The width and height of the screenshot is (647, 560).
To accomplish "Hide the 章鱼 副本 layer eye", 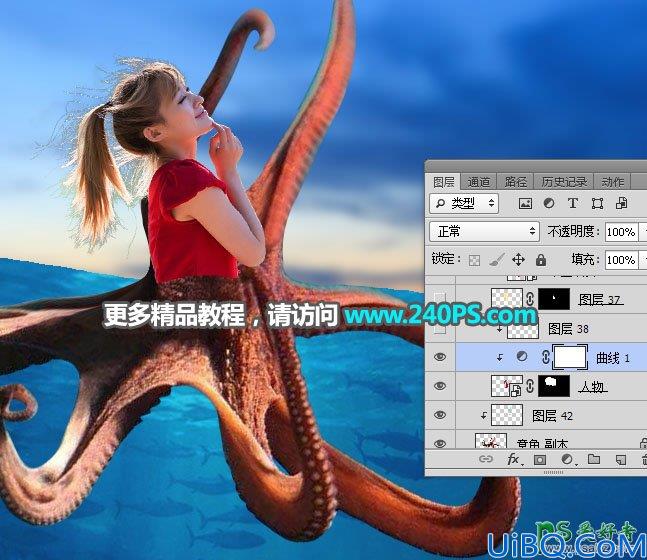I will point(440,443).
